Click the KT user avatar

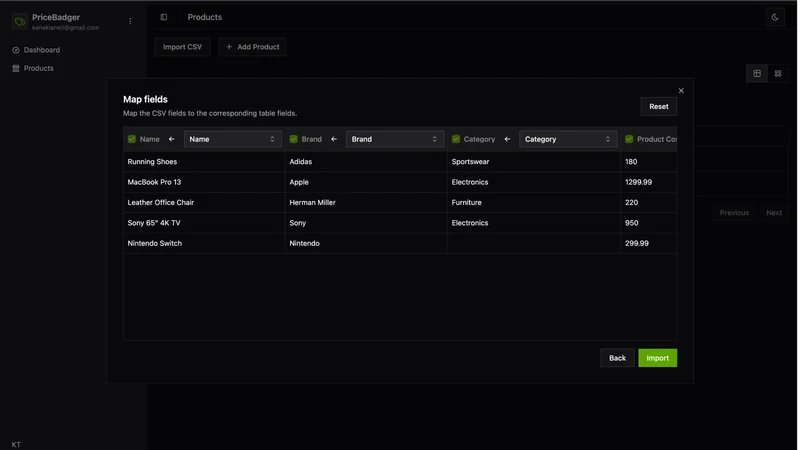[x=16, y=444]
